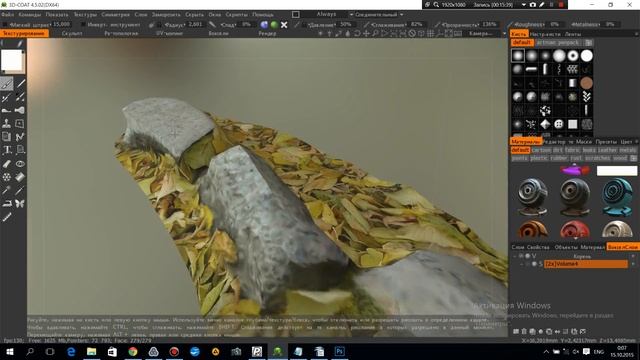Select the rust materials folder

(576, 158)
